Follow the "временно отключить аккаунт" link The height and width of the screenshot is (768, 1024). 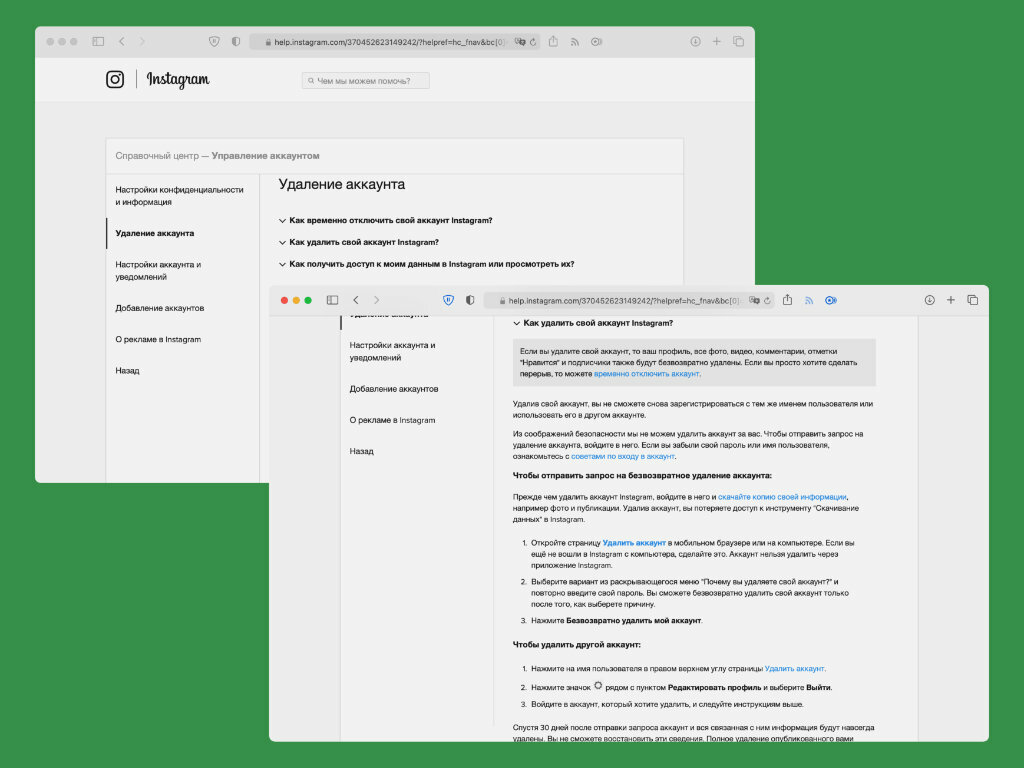coord(647,374)
